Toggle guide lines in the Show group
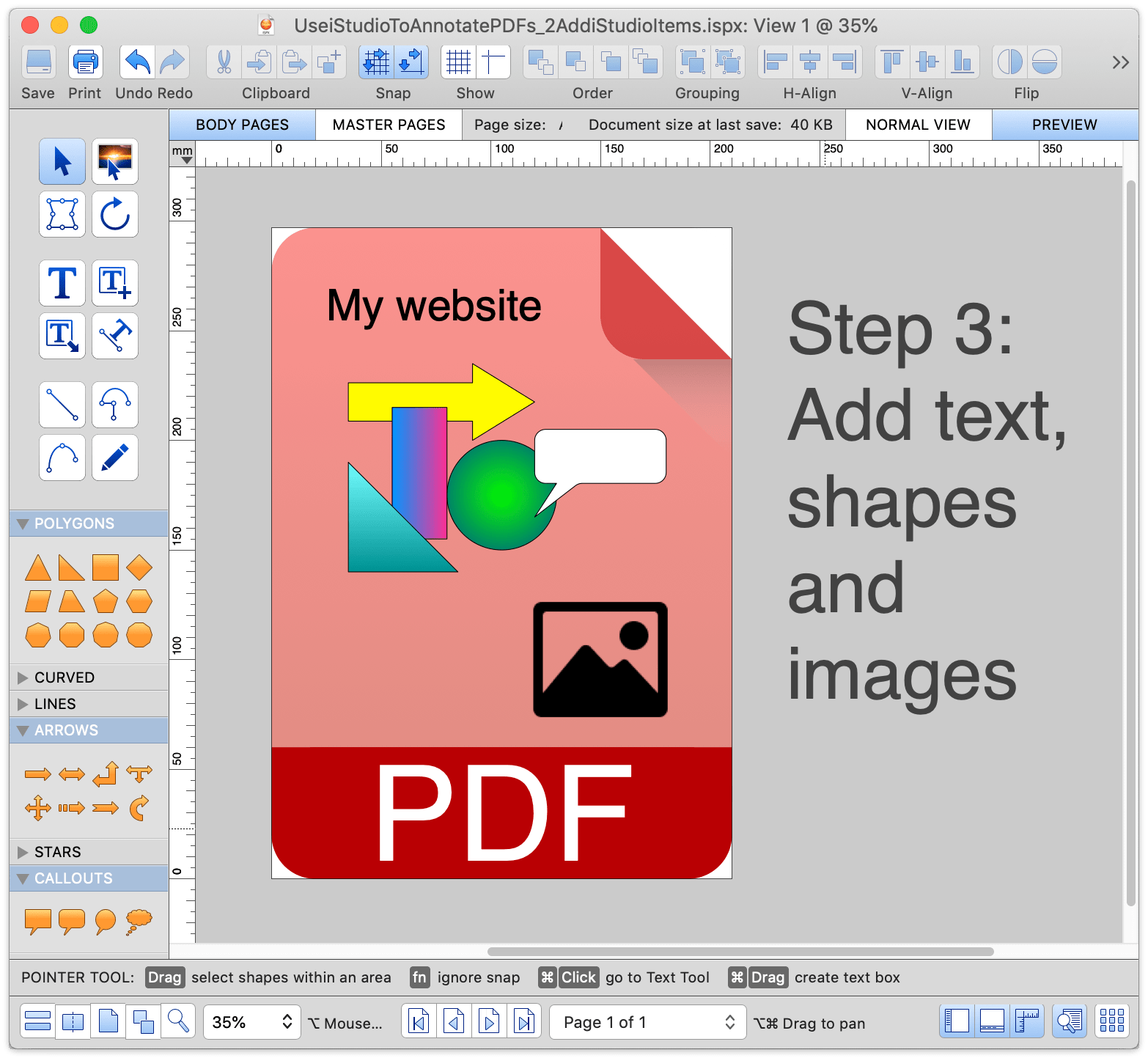The image size is (1148, 1058). pos(493,62)
